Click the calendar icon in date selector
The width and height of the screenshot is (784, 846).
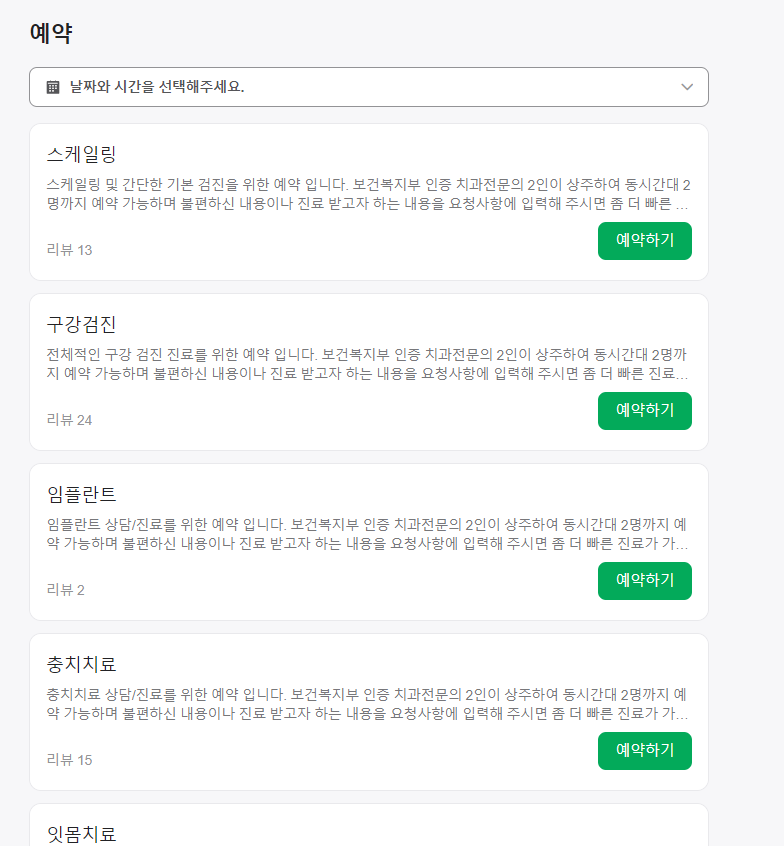click(53, 87)
